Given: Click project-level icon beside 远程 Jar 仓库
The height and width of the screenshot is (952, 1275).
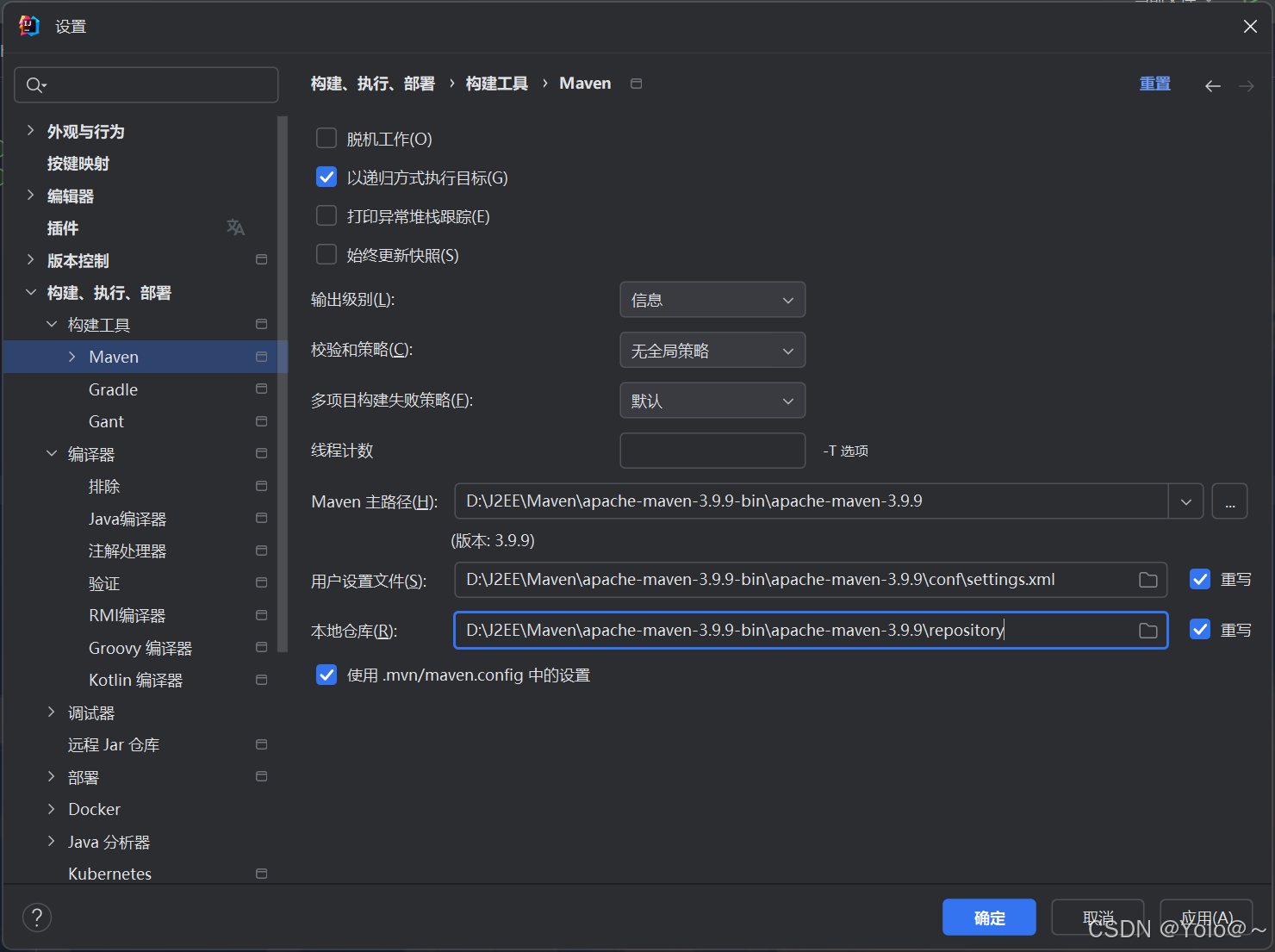Looking at the screenshot, I should click(262, 744).
